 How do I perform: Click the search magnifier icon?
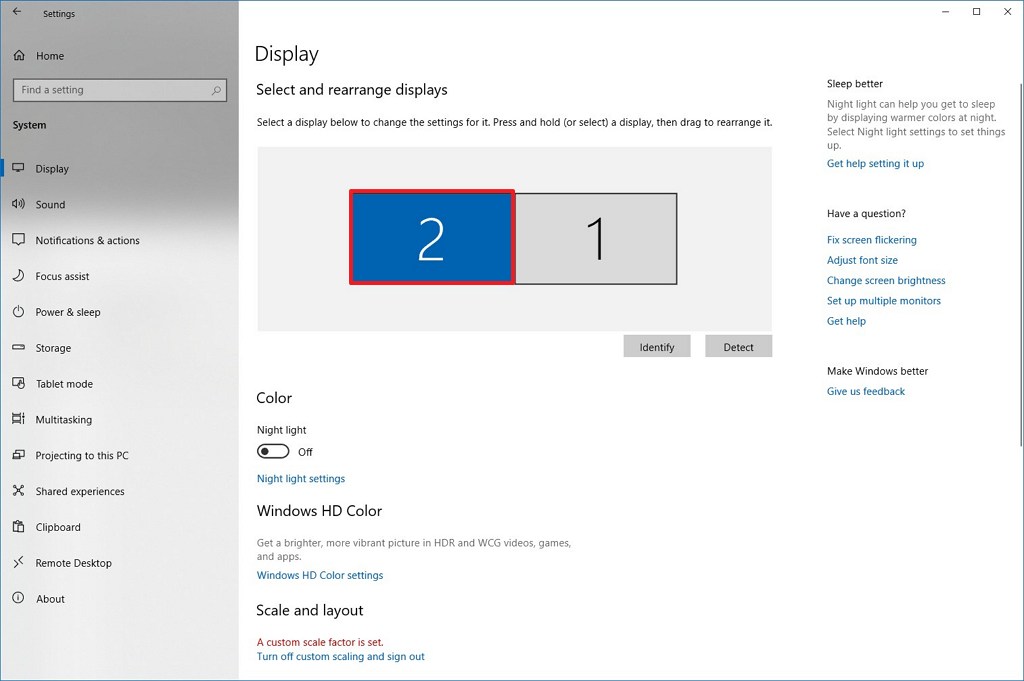coord(216,90)
